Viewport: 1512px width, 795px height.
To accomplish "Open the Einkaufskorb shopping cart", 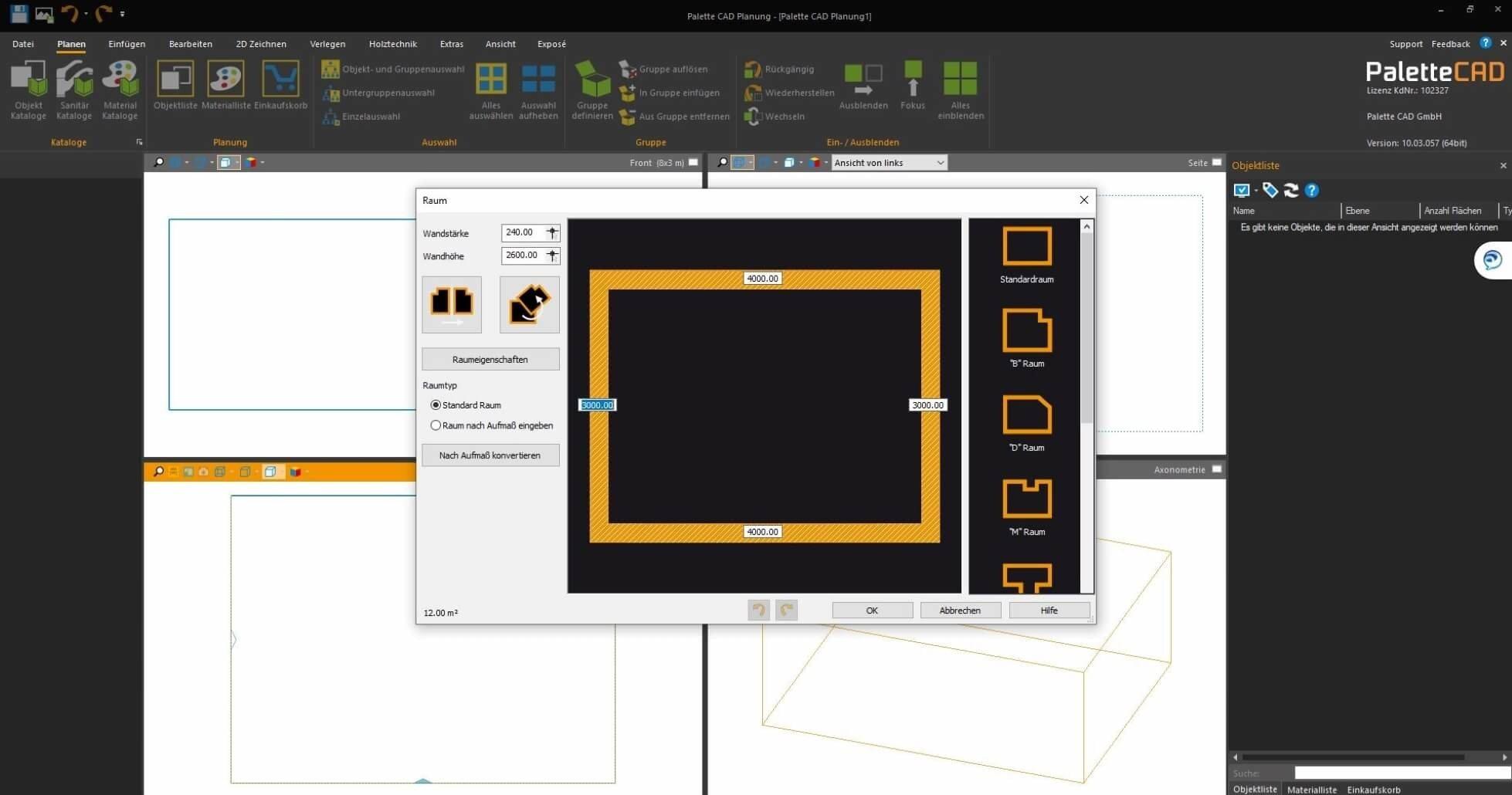I will 280,85.
